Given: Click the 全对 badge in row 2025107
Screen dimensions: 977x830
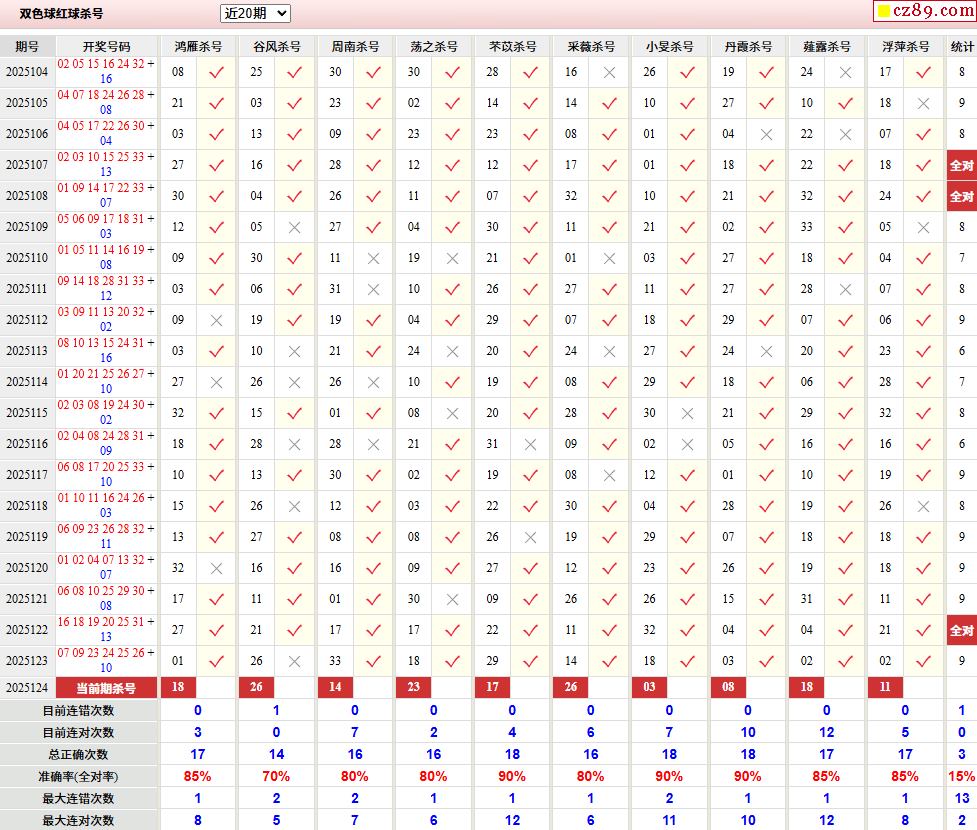Looking at the screenshot, I should [x=961, y=165].
